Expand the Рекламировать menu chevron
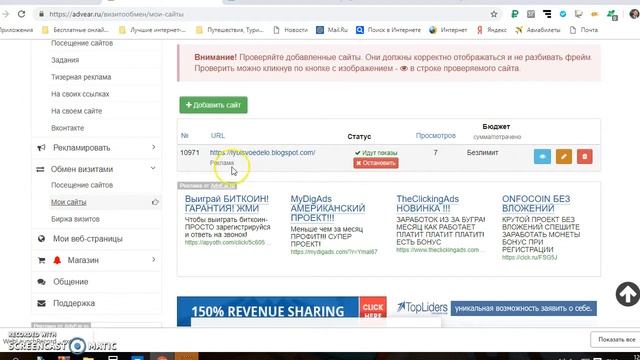640x360 pixels. 153,147
